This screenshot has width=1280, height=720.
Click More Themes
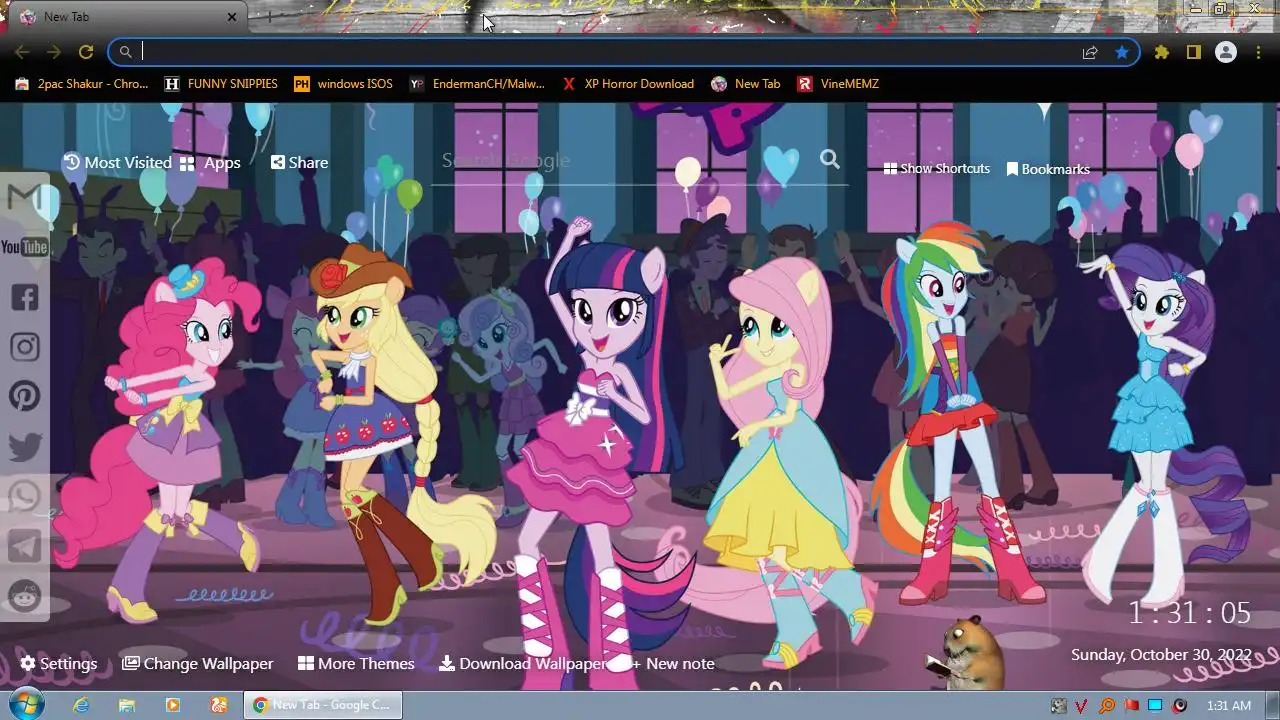point(356,664)
